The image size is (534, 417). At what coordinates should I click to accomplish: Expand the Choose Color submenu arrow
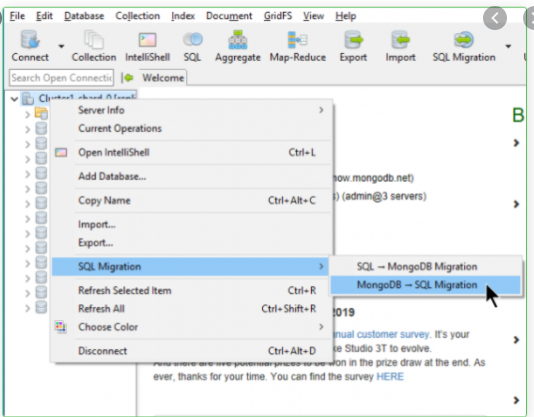click(x=321, y=327)
